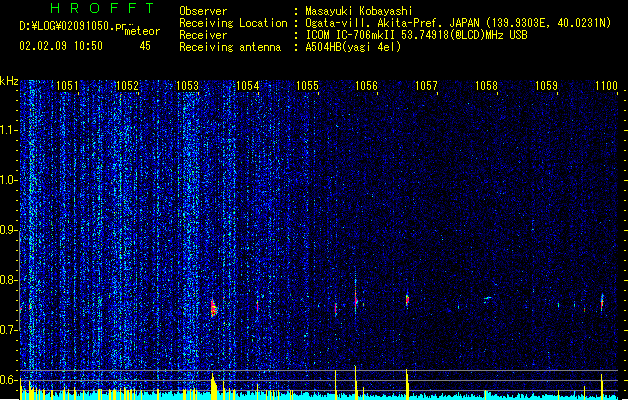Click the meteor echo beneath the 1100 label
This screenshot has width=629, height=400.
click(x=602, y=302)
